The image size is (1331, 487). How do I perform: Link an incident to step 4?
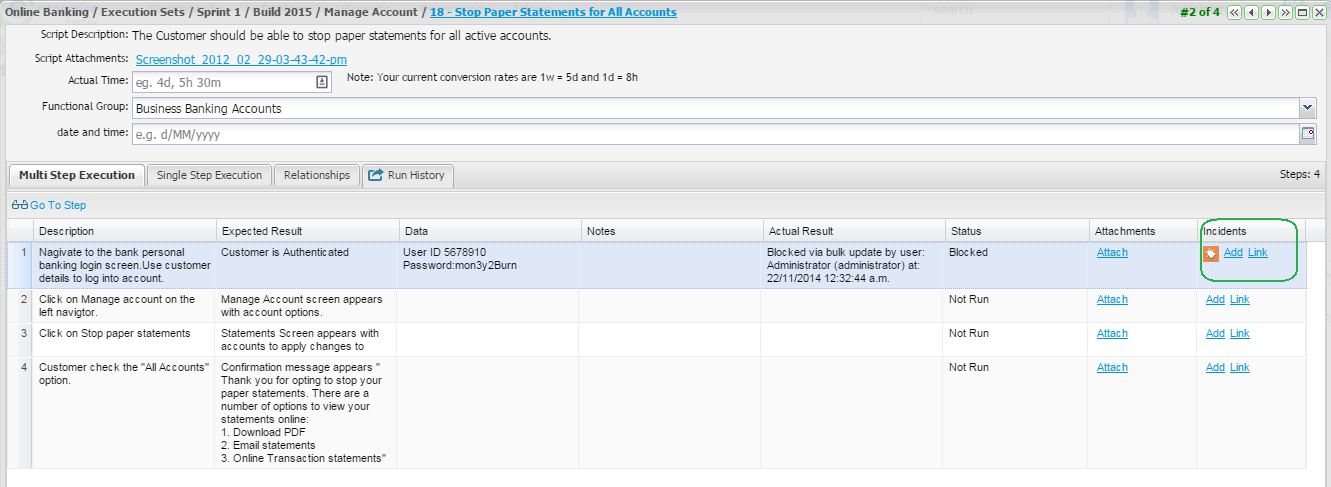click(x=1240, y=368)
